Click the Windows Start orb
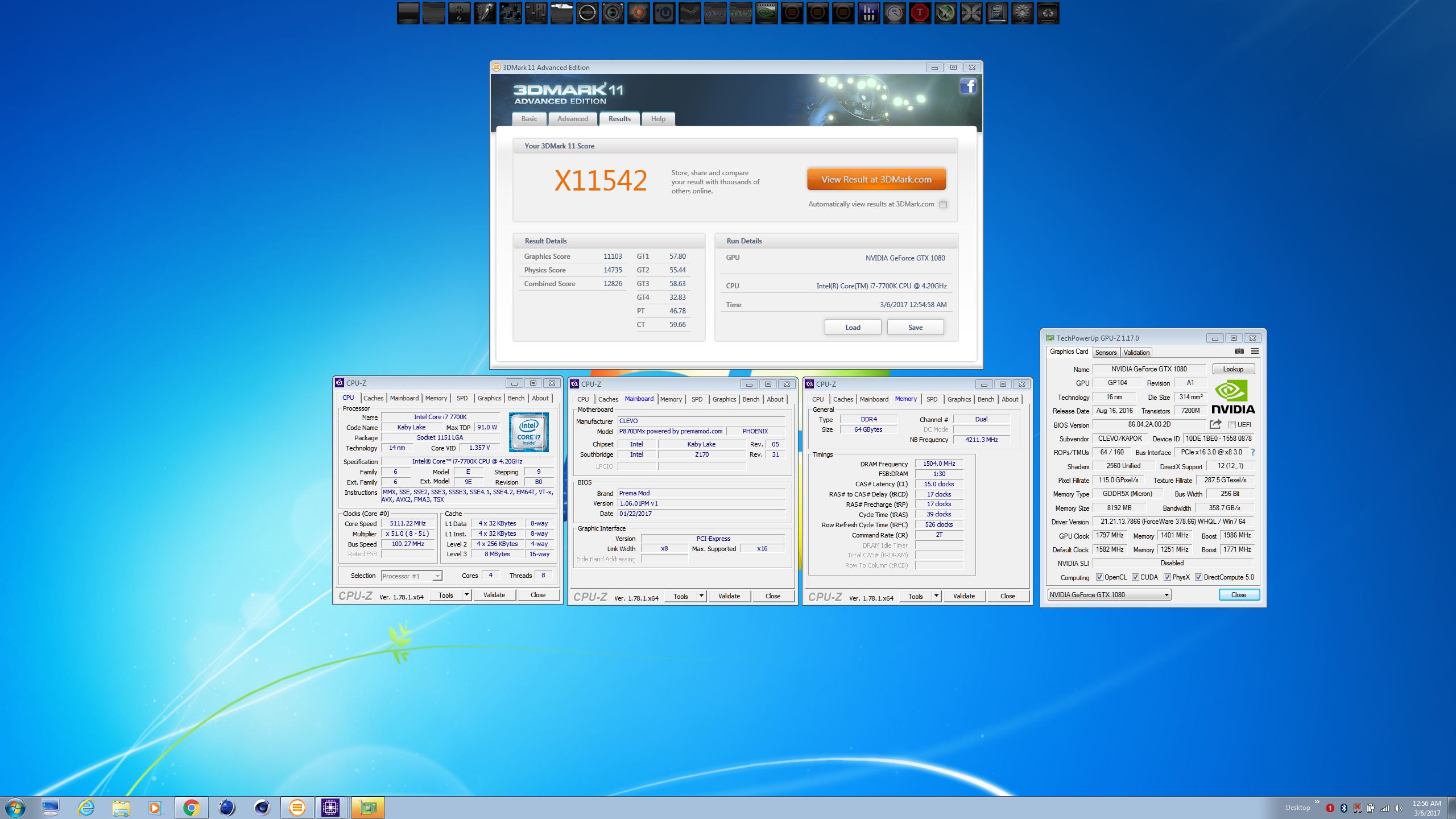1456x819 pixels. [15, 807]
